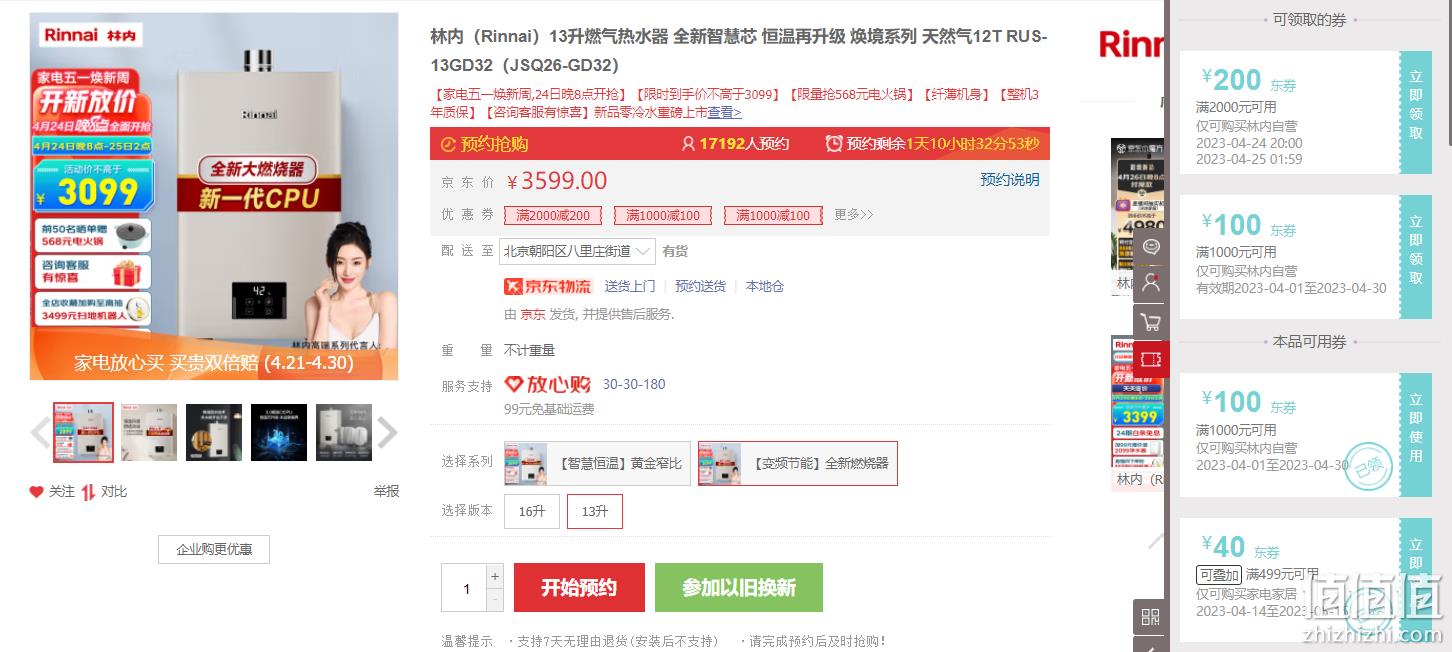Show next product thumbnails with right arrow

coord(387,433)
